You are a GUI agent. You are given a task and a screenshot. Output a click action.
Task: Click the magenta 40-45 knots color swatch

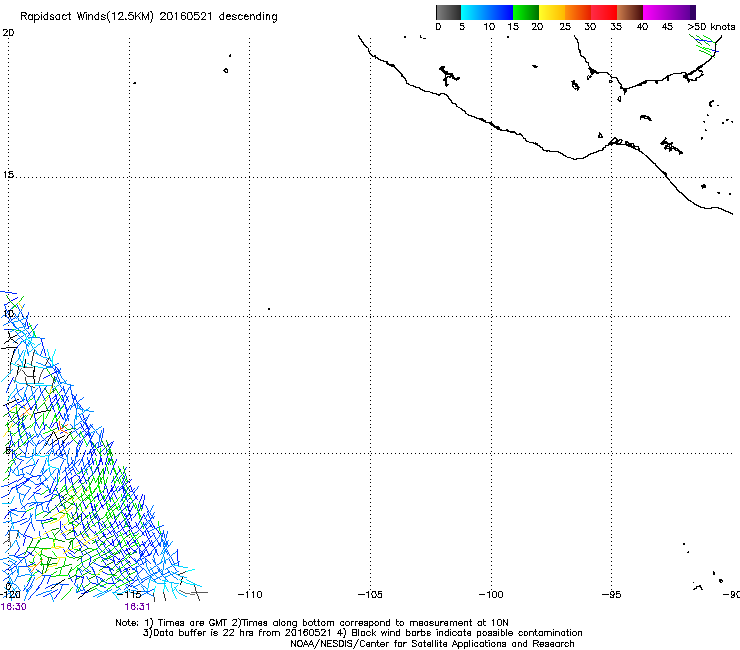click(x=656, y=12)
